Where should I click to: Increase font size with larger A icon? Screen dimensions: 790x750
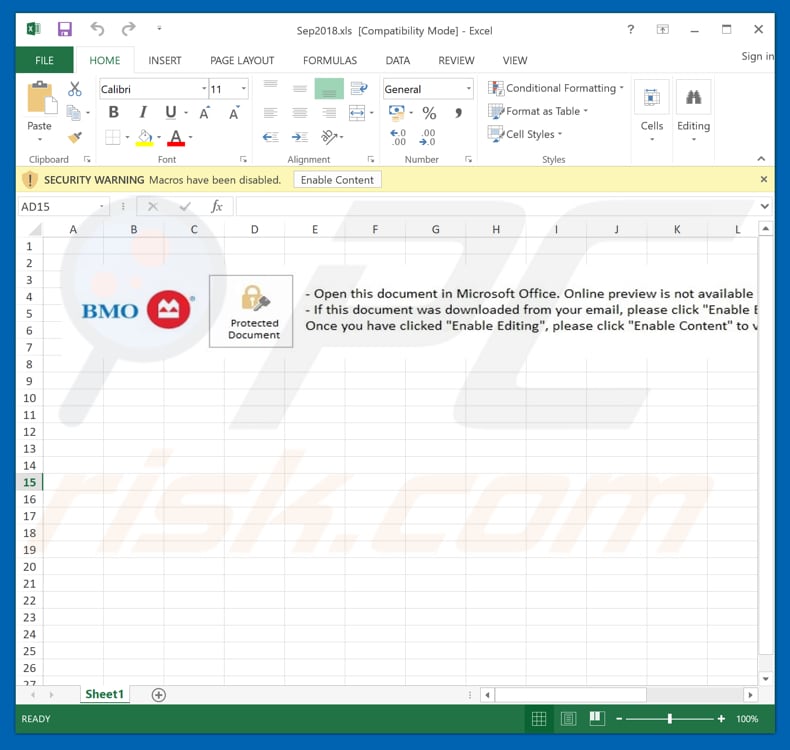(205, 113)
